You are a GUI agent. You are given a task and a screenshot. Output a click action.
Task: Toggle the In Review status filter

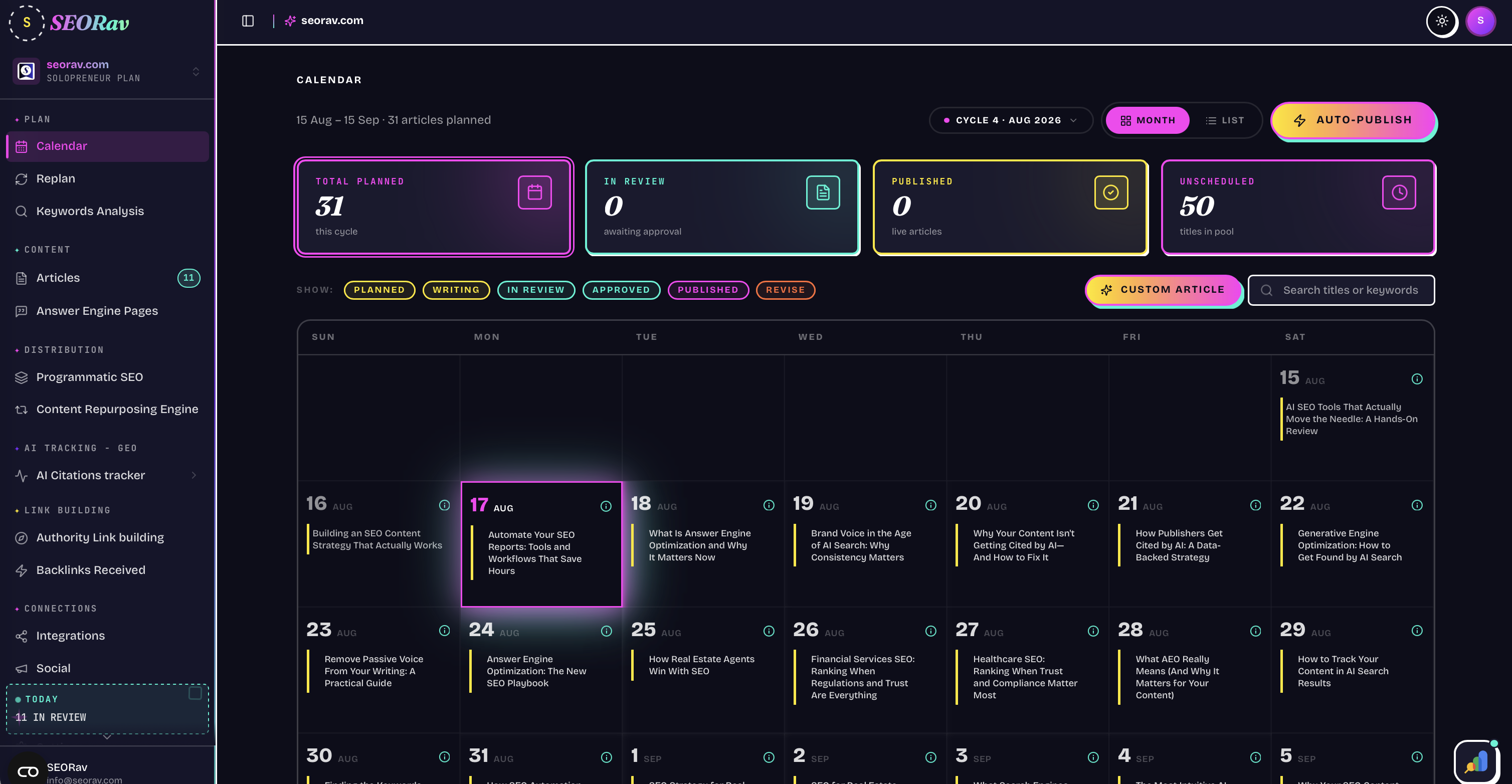tap(536, 290)
